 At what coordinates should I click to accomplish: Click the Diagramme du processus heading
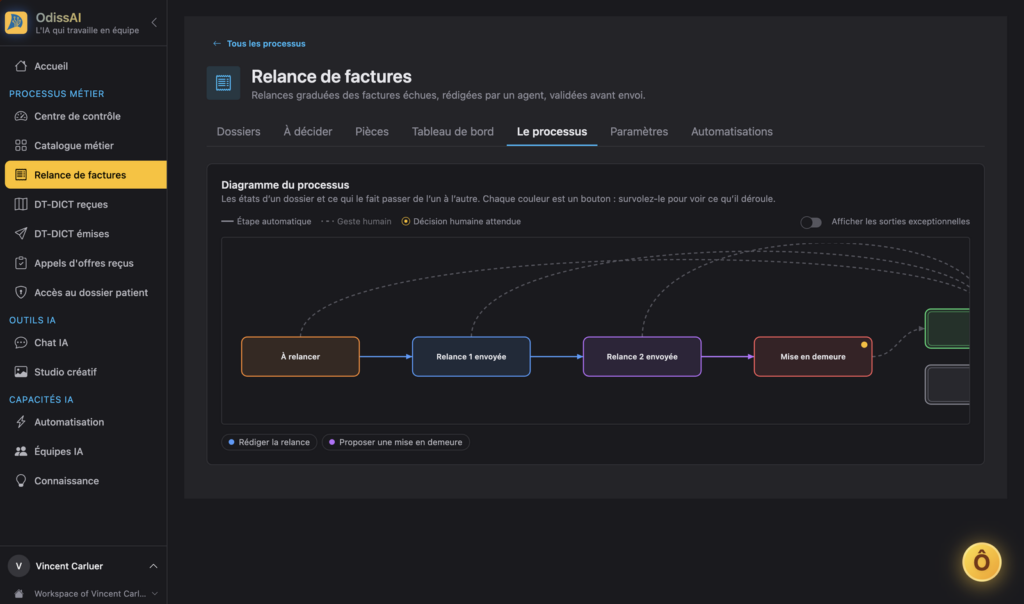click(x=285, y=185)
